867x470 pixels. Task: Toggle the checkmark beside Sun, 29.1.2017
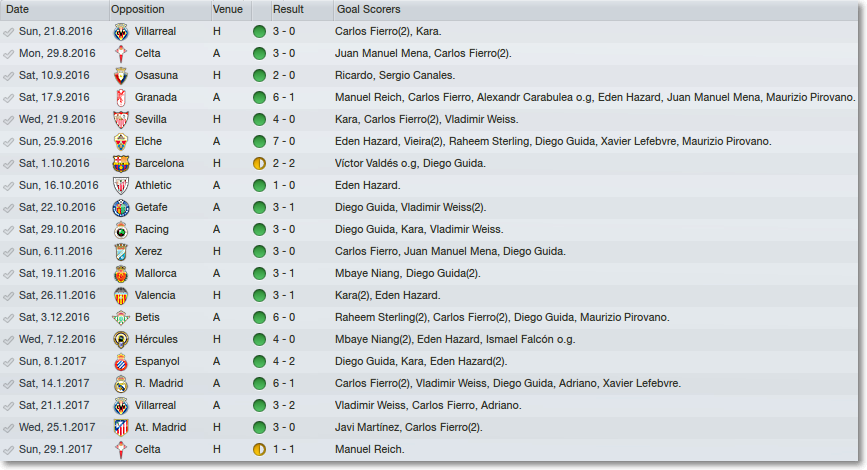pyautogui.click(x=8, y=450)
